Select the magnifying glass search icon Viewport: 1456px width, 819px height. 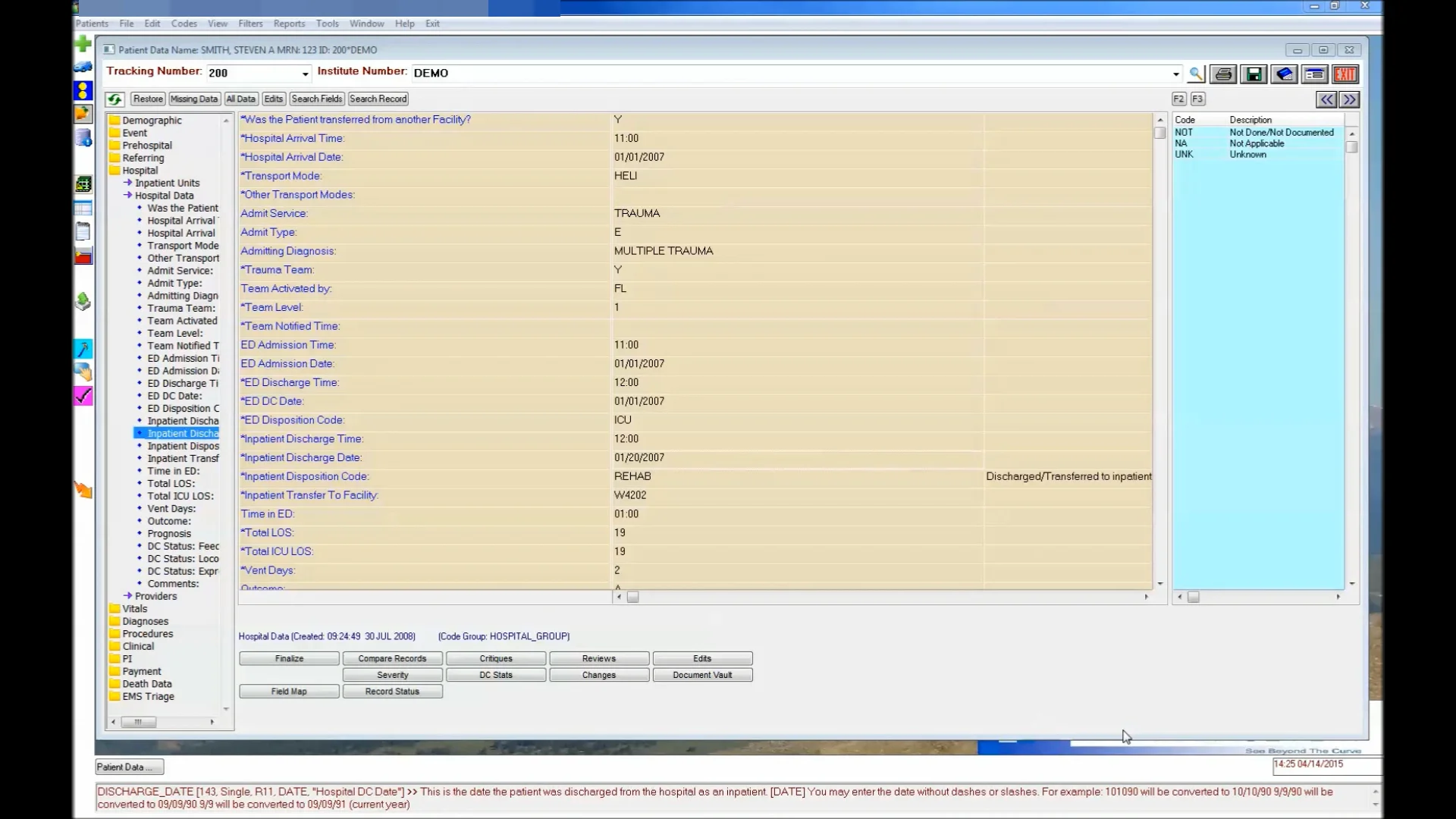pos(1196,74)
